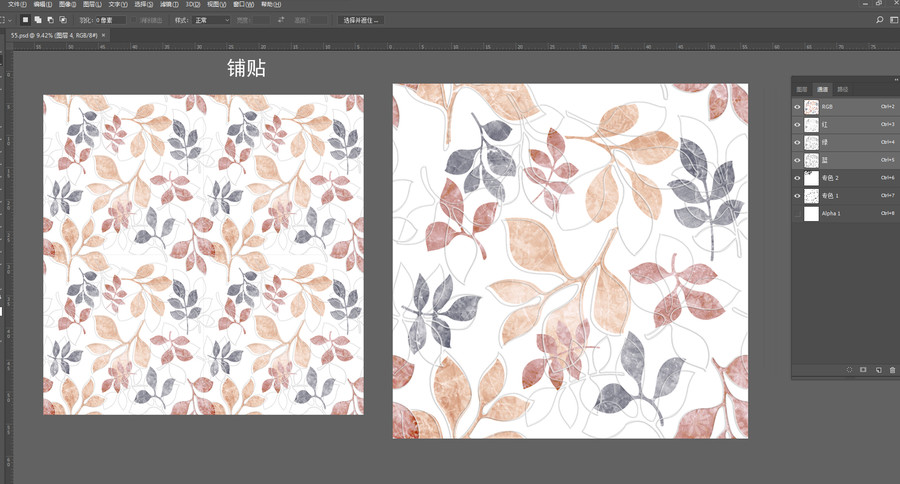Open the 文字 menu
The width and height of the screenshot is (900, 484).
pyautogui.click(x=118, y=4)
